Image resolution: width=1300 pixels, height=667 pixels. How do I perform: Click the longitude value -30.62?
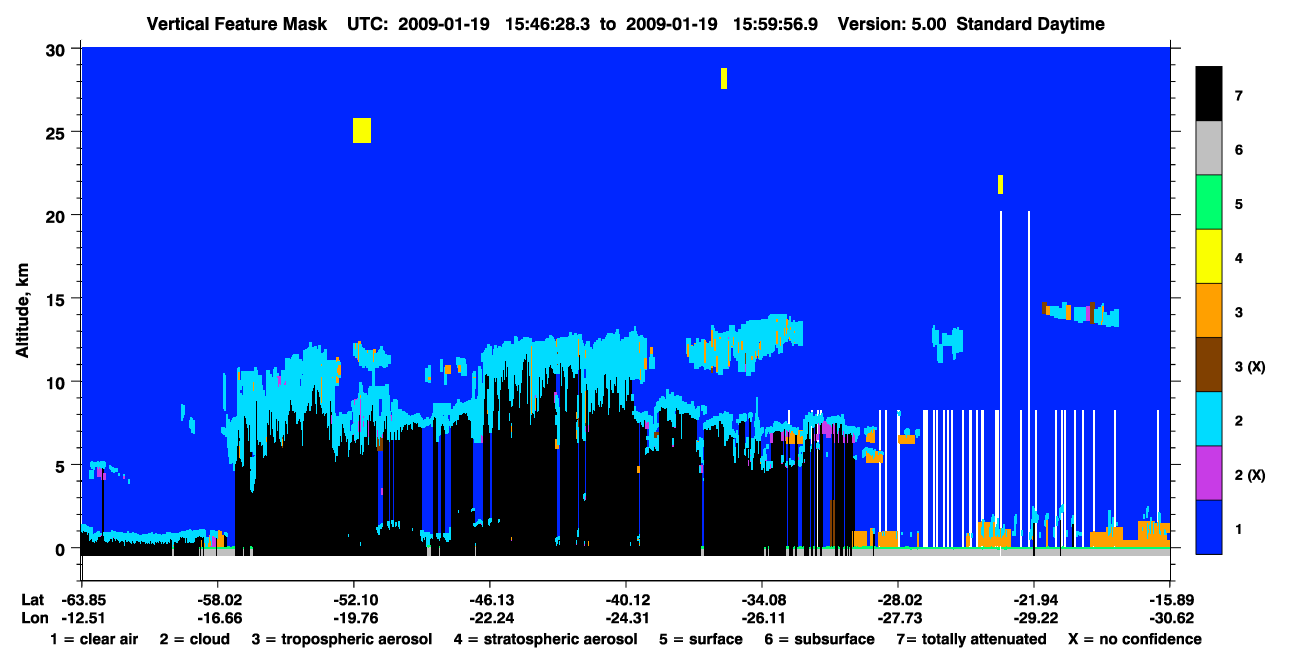1170,618
